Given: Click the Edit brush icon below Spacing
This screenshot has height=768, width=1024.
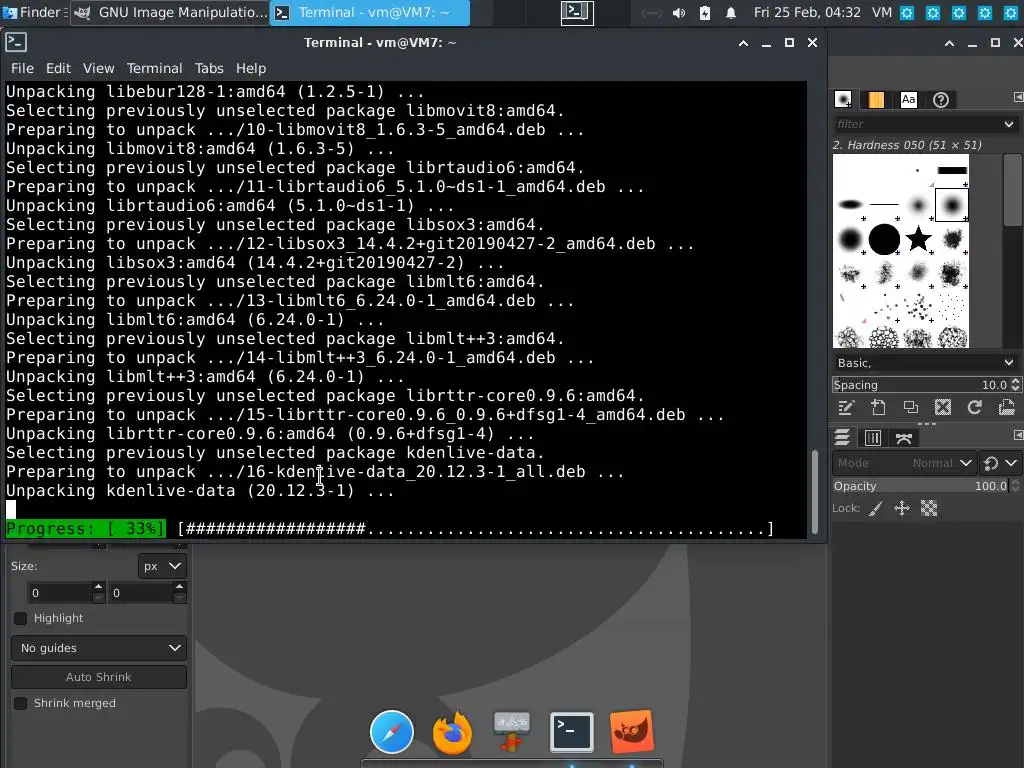Looking at the screenshot, I should click(846, 408).
